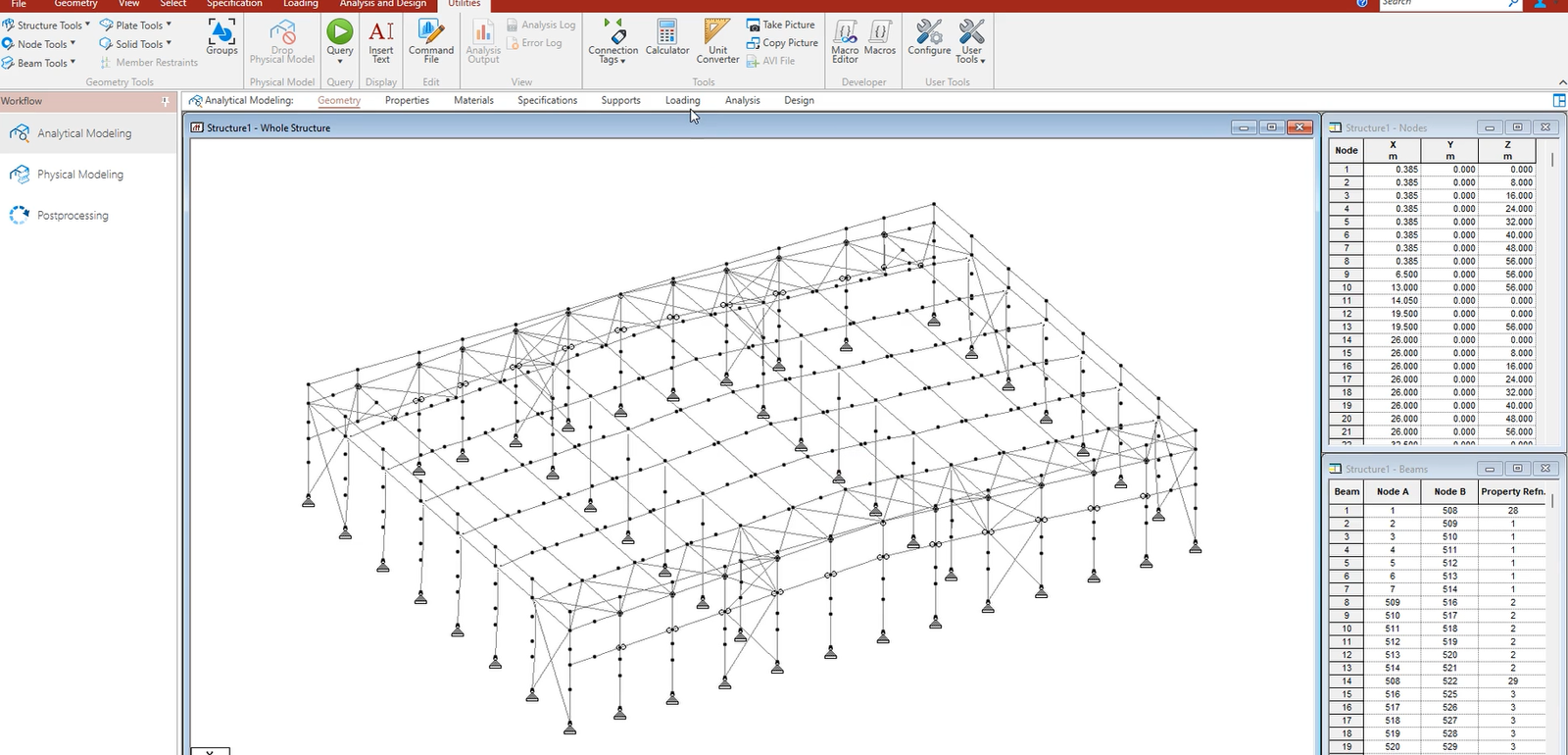Click the Macros icon
The width and height of the screenshot is (1568, 755).
(x=880, y=38)
